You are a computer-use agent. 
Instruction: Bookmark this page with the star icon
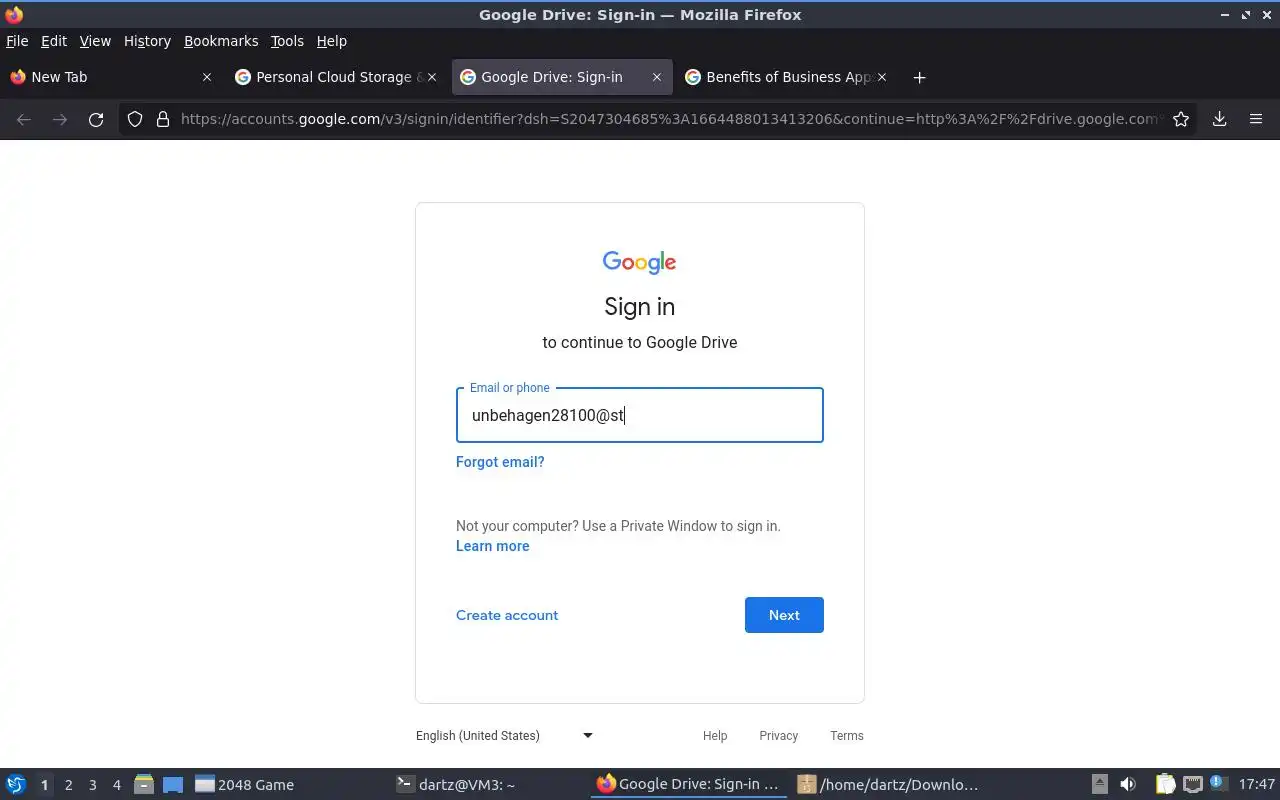pos(1181,119)
